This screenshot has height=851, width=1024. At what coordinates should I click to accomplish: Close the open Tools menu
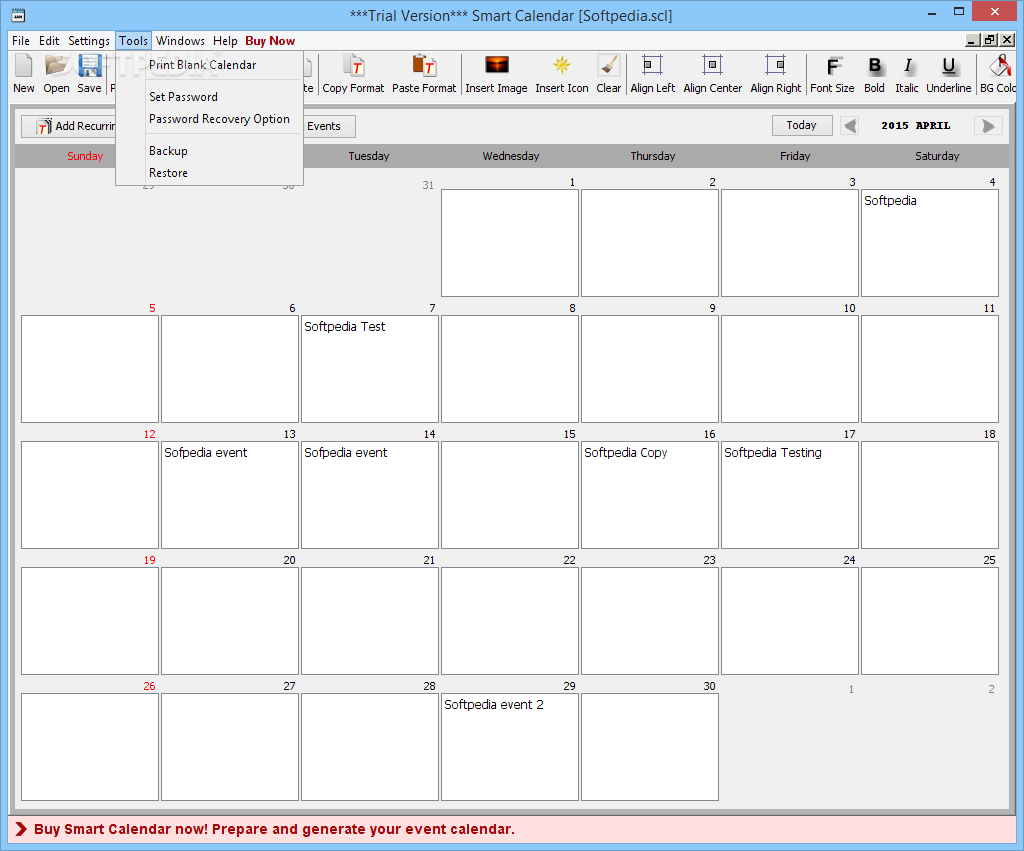tap(133, 40)
